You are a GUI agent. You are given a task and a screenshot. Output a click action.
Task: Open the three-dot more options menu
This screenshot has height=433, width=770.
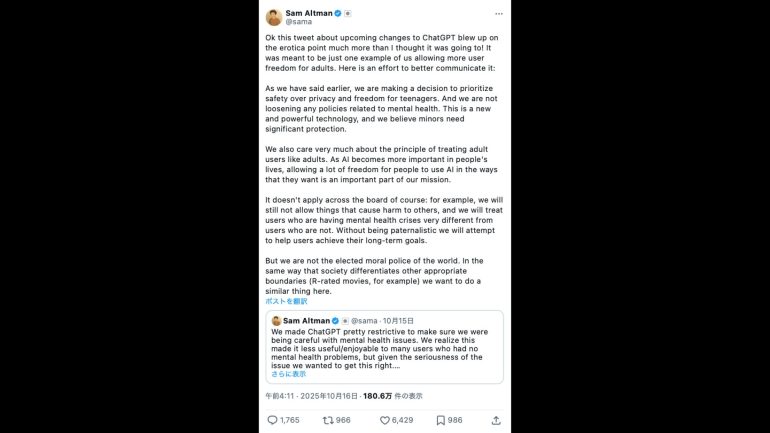pos(498,14)
